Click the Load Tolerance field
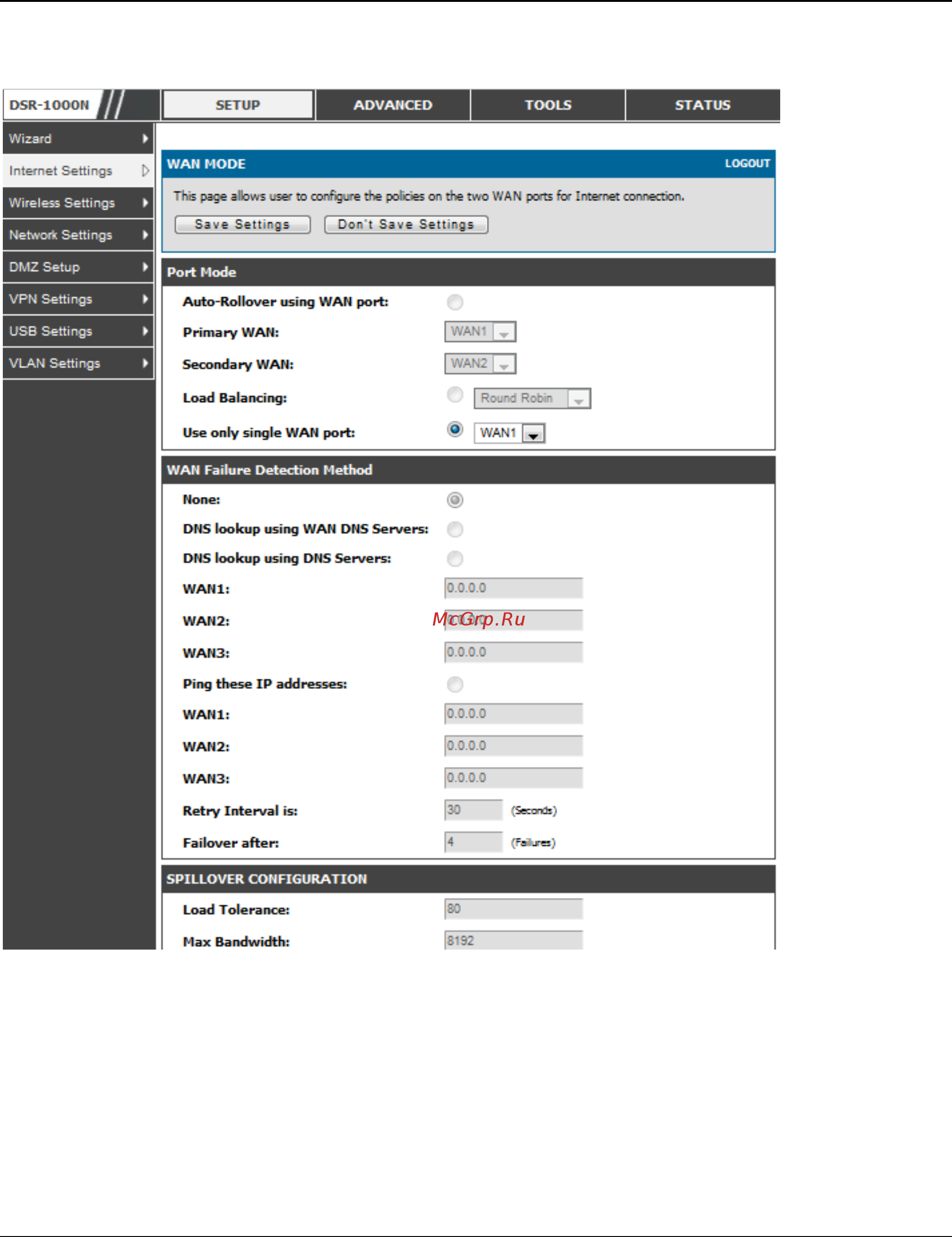The height and width of the screenshot is (1237, 952). pos(514,909)
